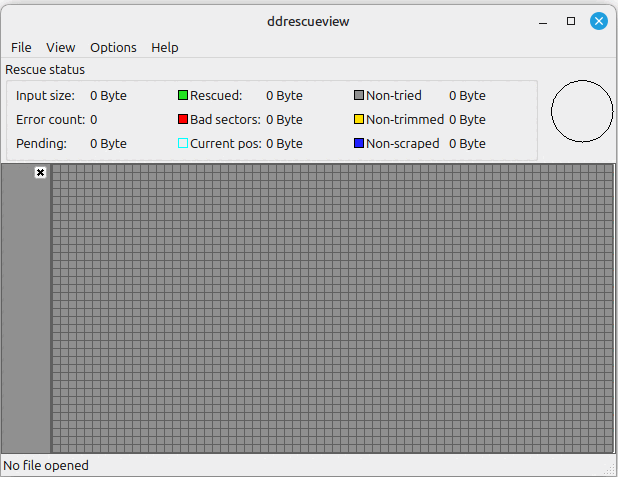618x477 pixels.
Task: Click the 'Non-trimmed' label
Action: click(x=405, y=119)
